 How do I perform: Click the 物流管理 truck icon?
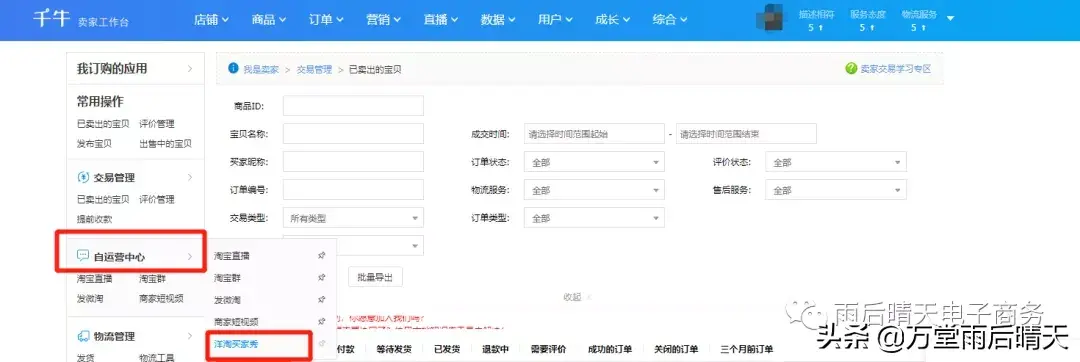tap(83, 337)
